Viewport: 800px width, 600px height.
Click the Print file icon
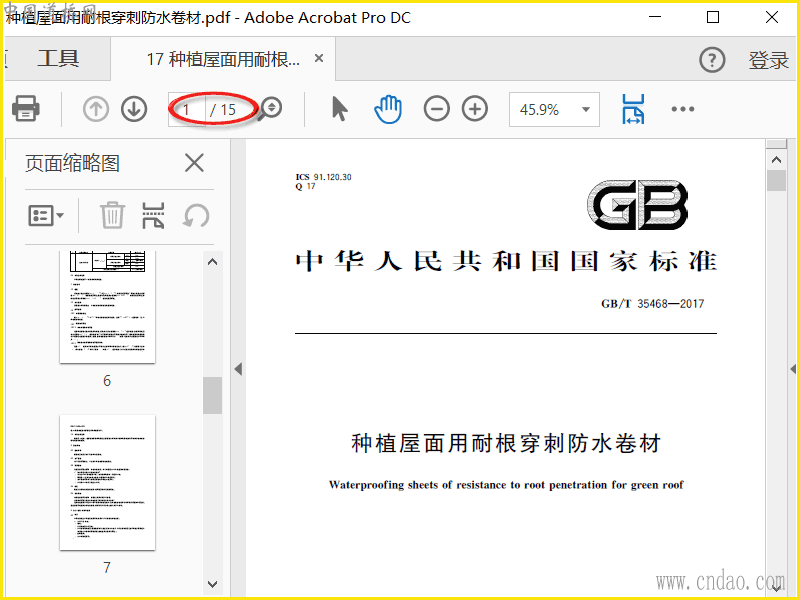point(26,108)
